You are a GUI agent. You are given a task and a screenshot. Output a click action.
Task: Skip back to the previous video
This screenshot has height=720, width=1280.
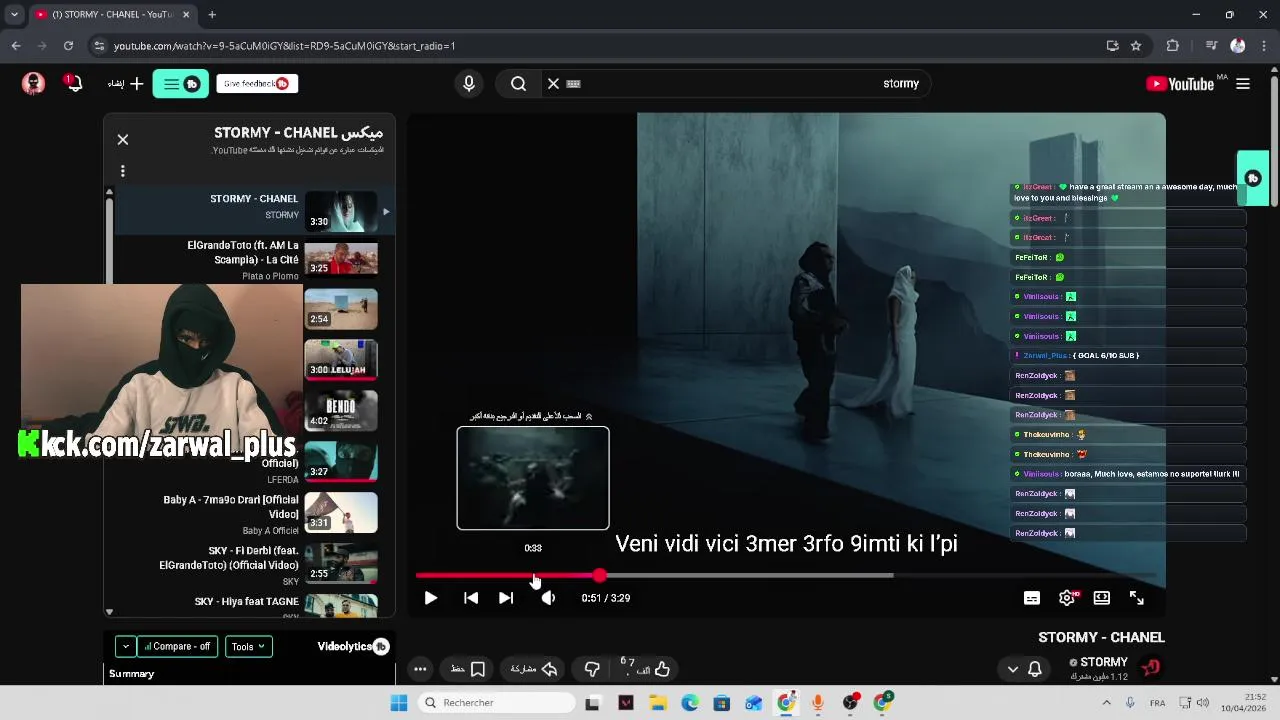click(471, 598)
